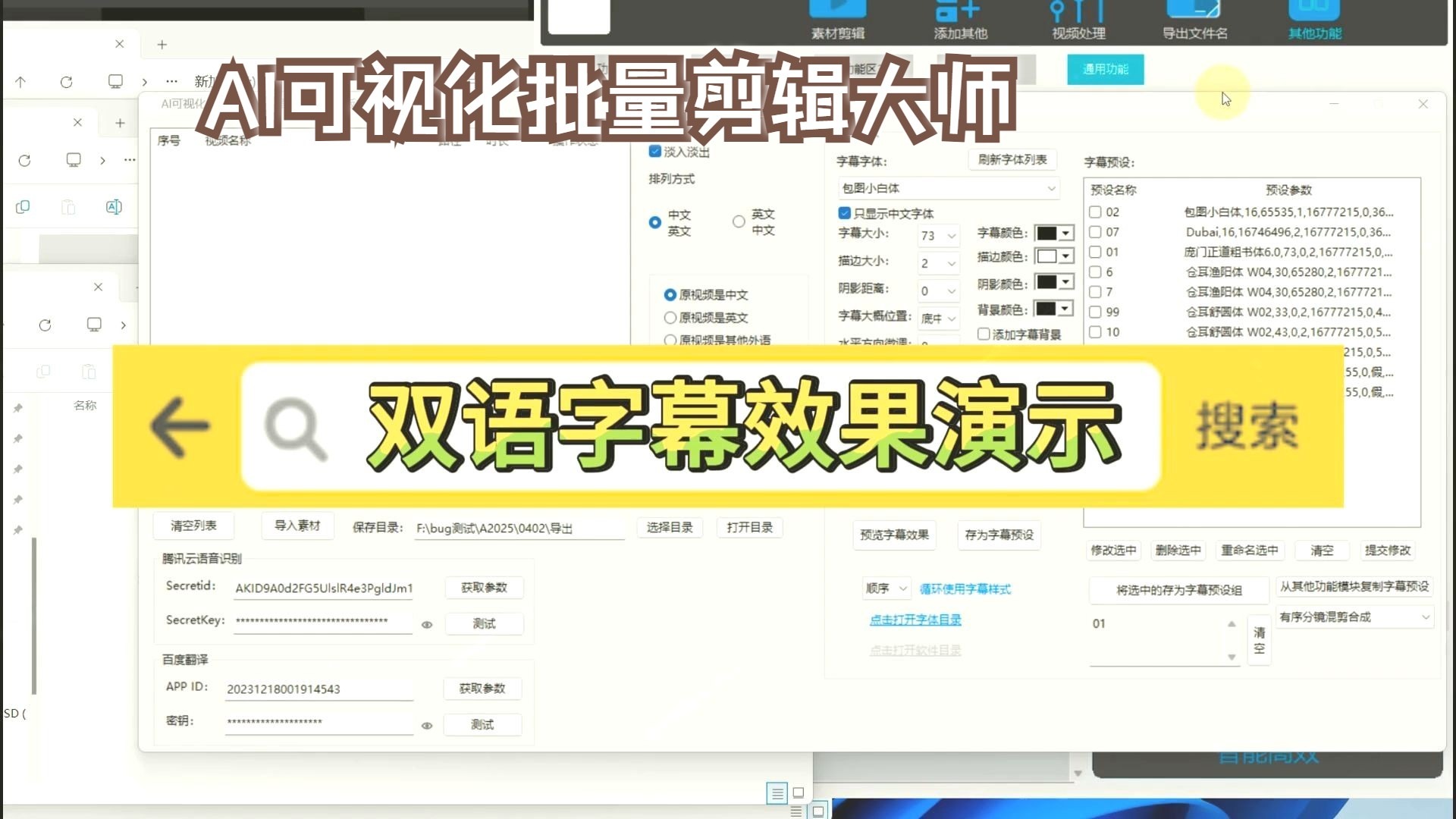Click the 序号 column header
The height and width of the screenshot is (819, 1456).
coord(169,141)
